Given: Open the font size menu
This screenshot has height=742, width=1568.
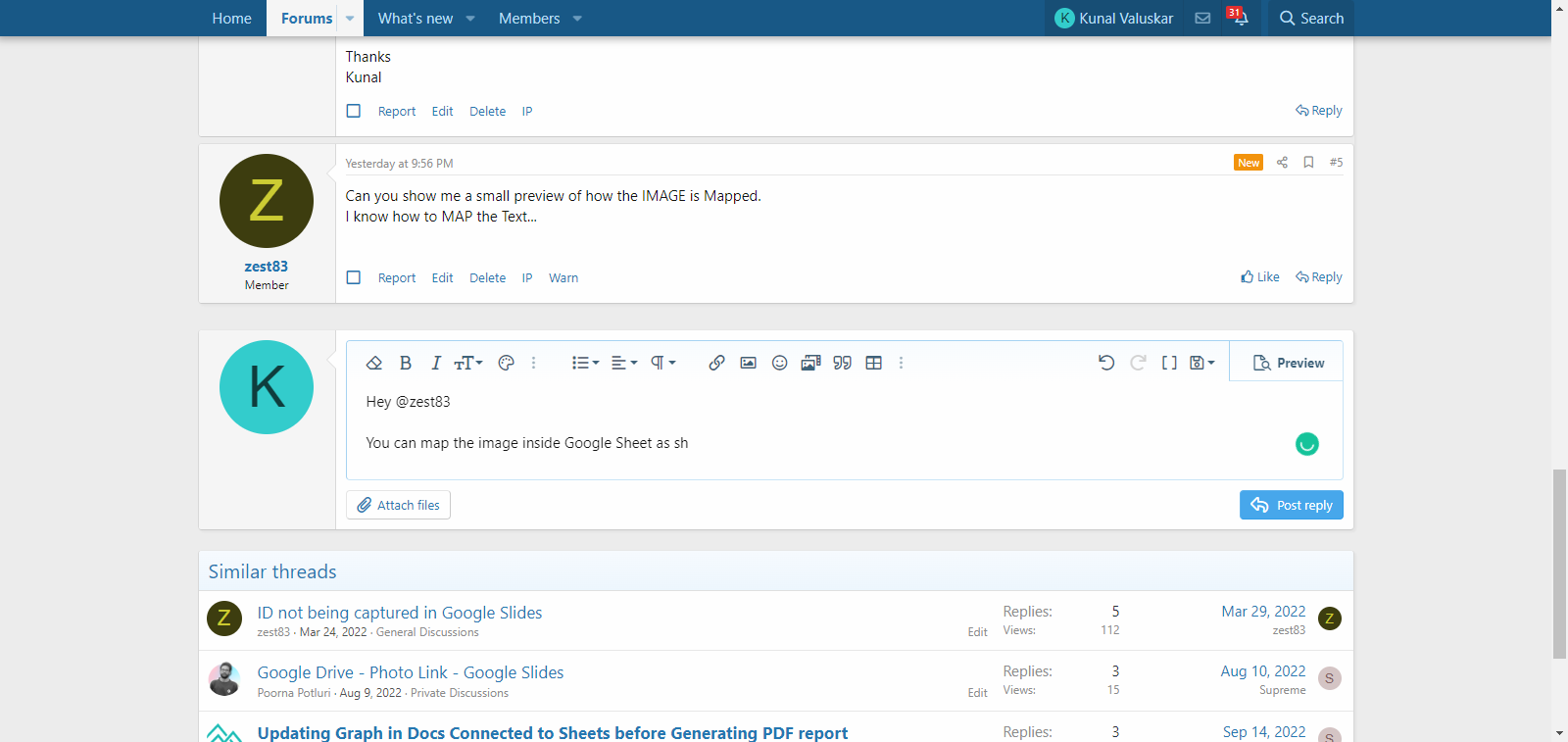Looking at the screenshot, I should coord(468,363).
